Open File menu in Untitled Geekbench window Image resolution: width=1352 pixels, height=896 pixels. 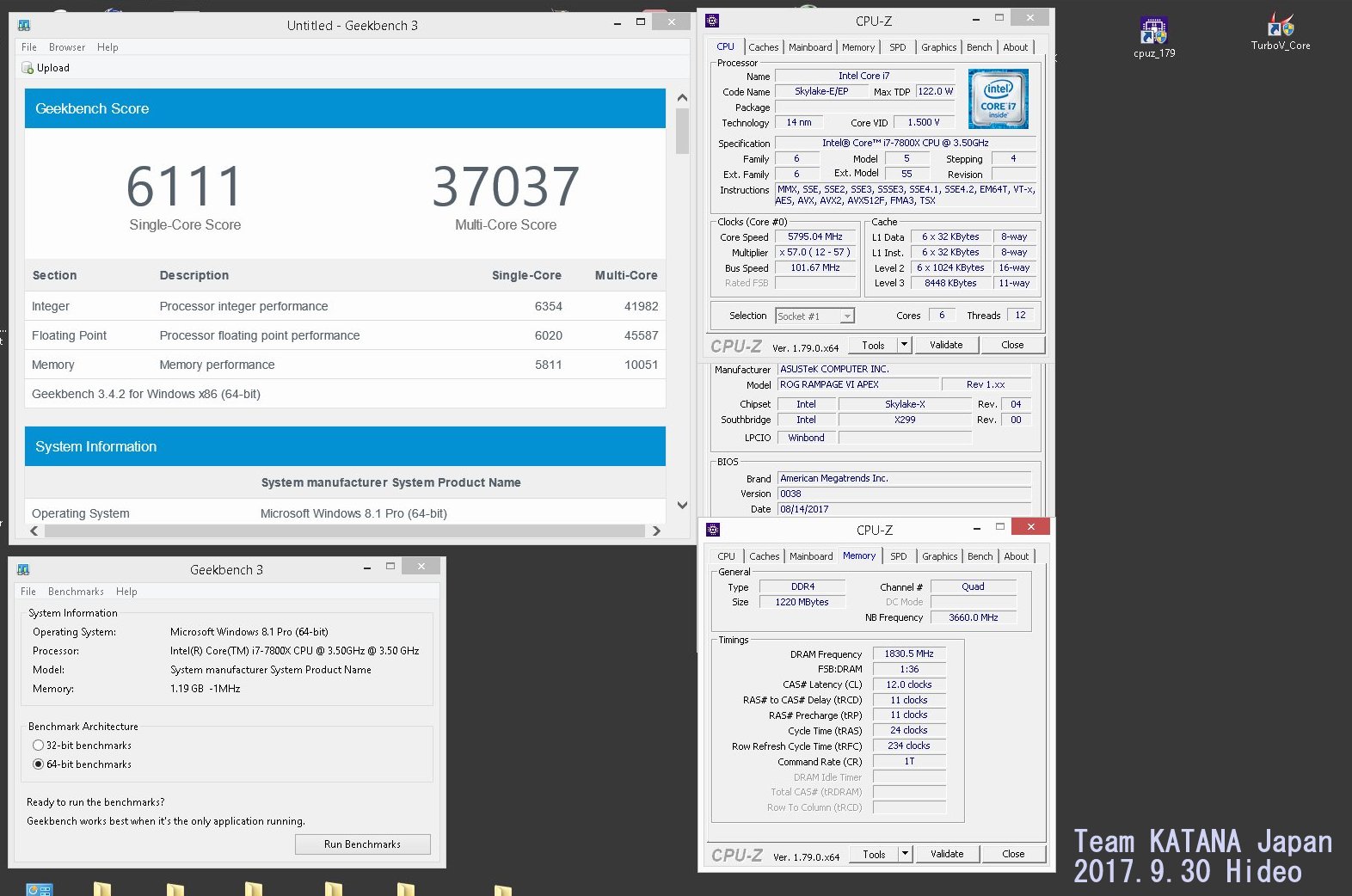(x=29, y=47)
